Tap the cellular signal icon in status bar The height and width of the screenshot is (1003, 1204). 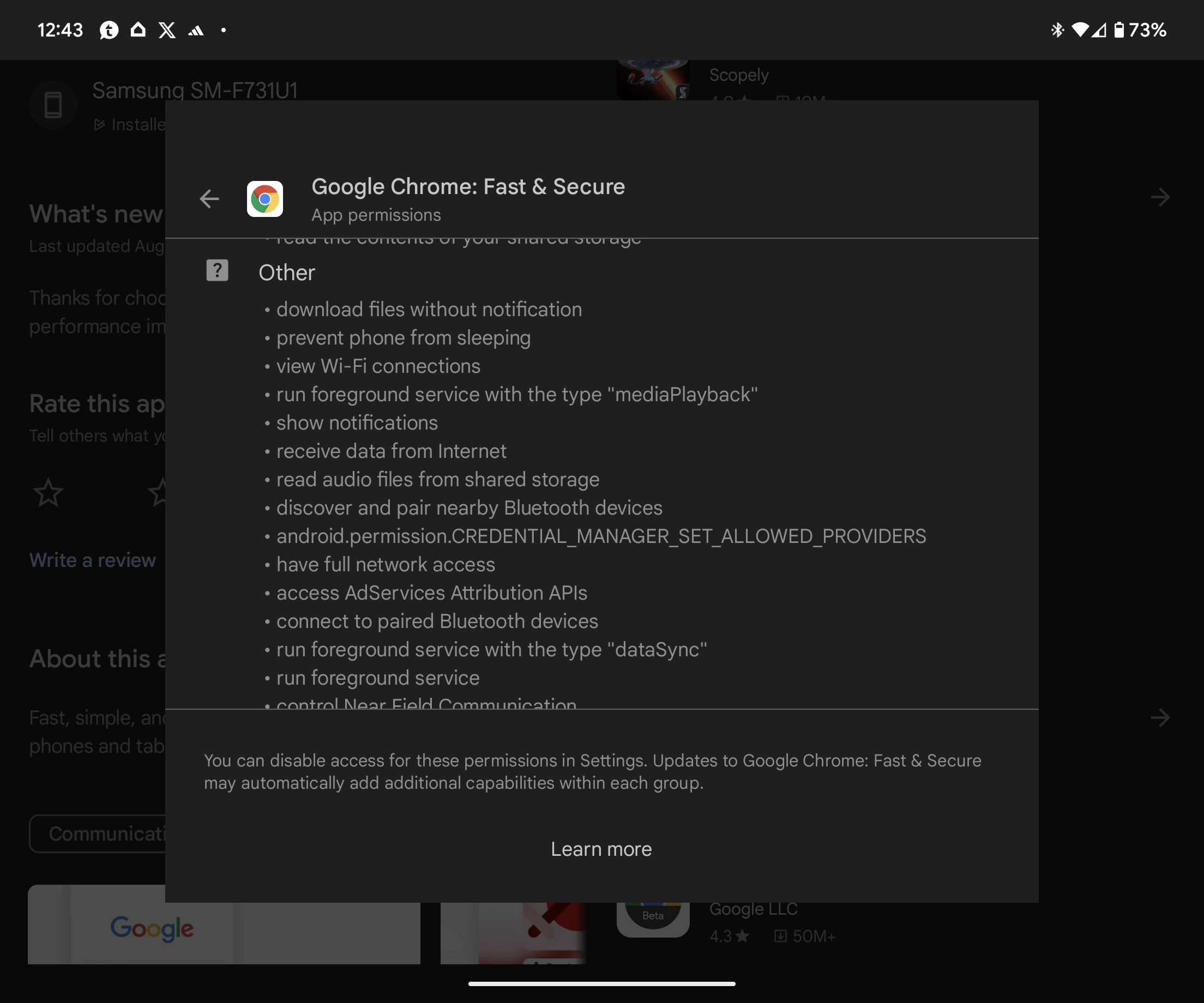coord(1099,30)
